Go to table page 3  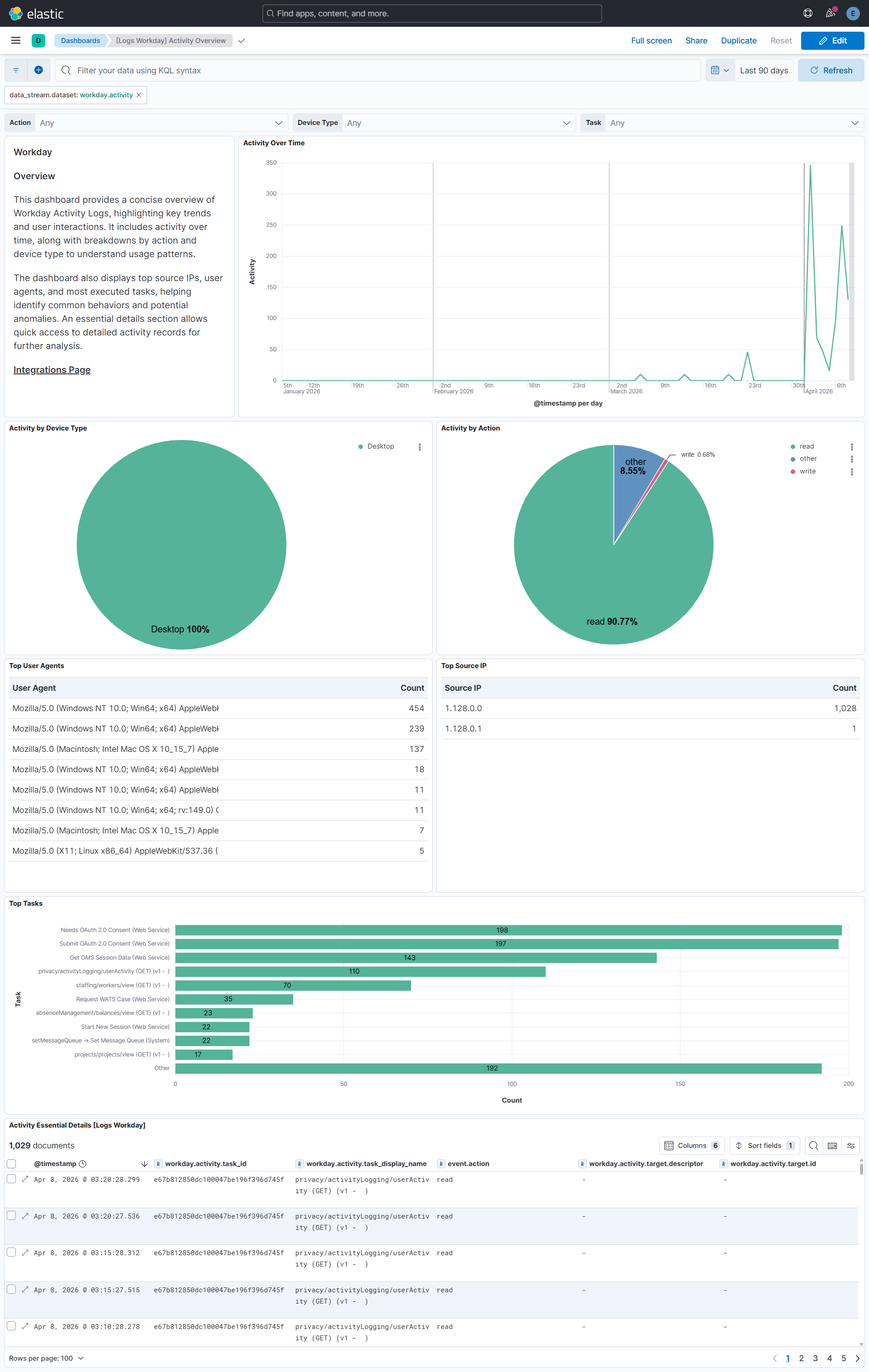point(816,1358)
